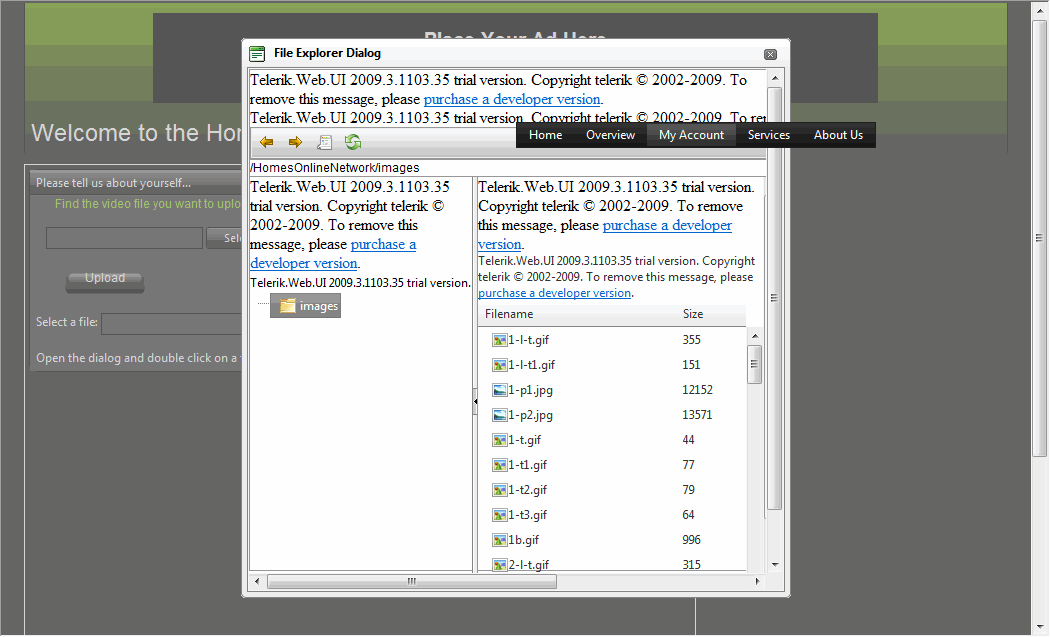The height and width of the screenshot is (637, 1050).
Task: Click the dialog horizontal scrollbar left arrow
Action: coord(257,581)
